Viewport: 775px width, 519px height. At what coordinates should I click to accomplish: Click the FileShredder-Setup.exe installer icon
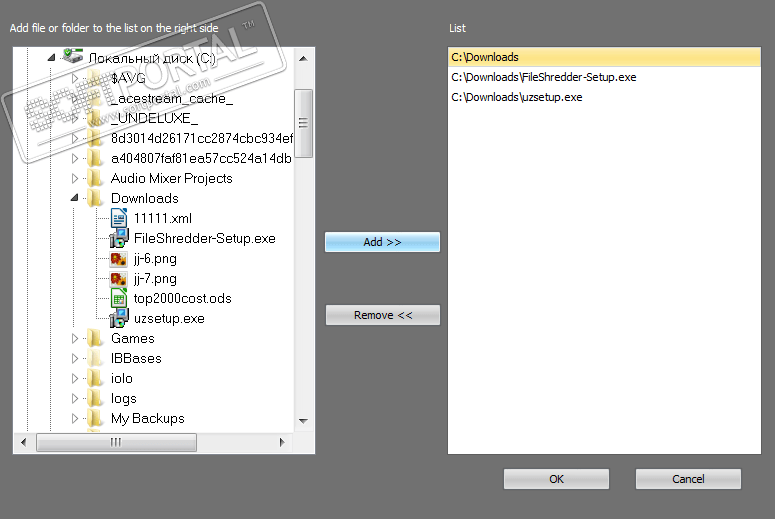119,238
